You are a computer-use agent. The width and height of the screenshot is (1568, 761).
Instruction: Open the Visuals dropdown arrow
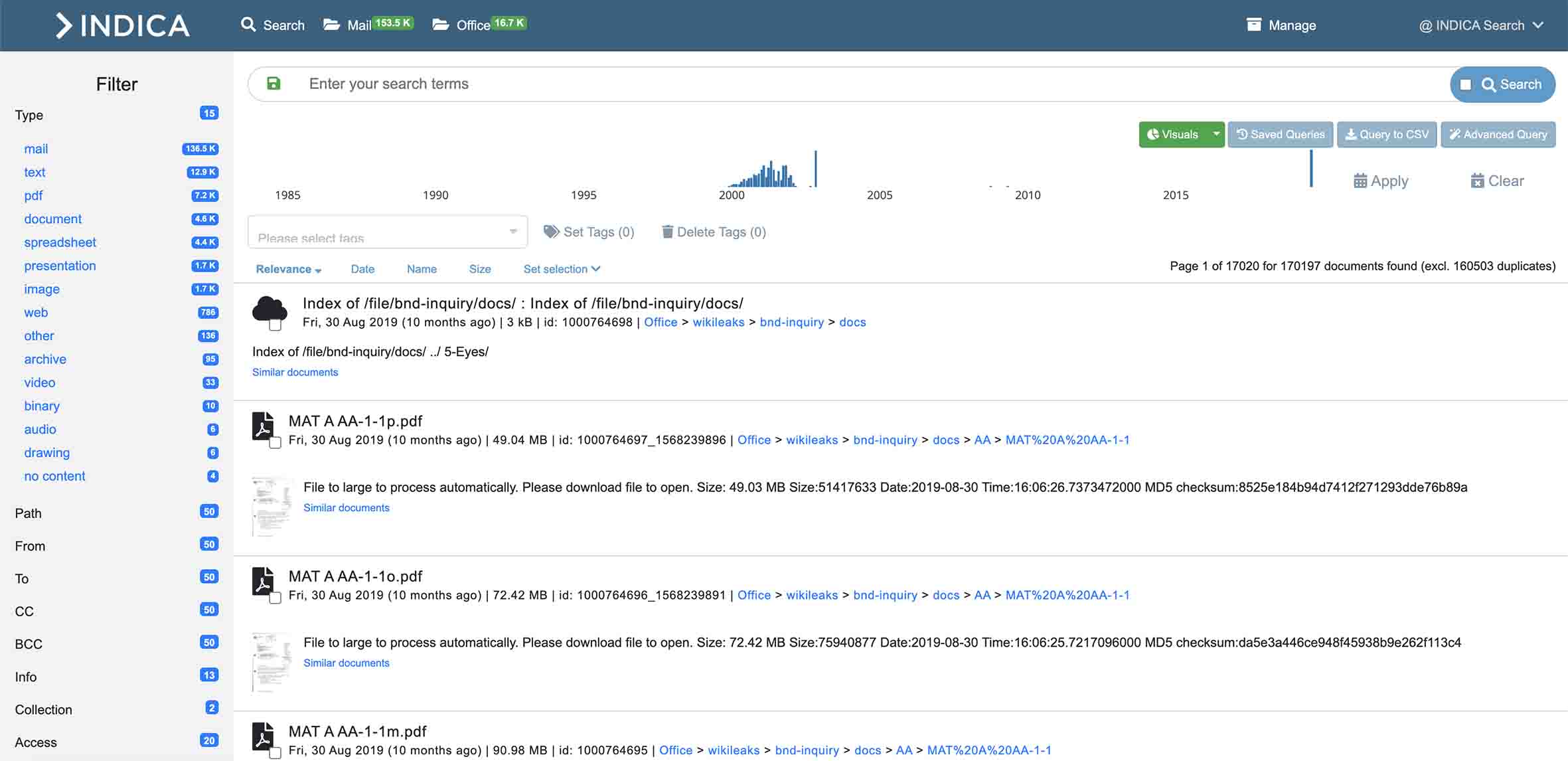click(1216, 134)
